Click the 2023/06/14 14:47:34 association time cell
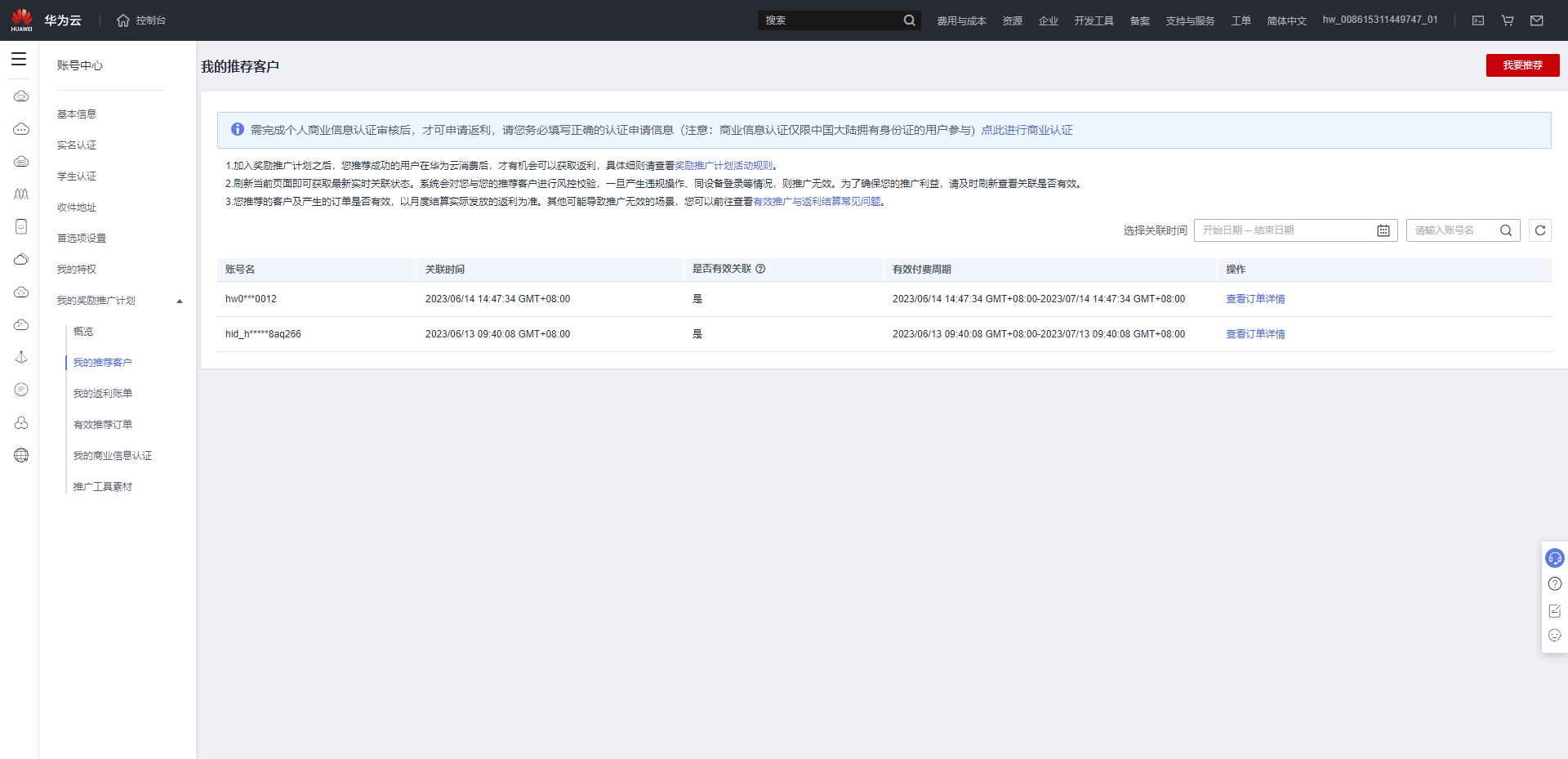1568x759 pixels. coord(497,299)
